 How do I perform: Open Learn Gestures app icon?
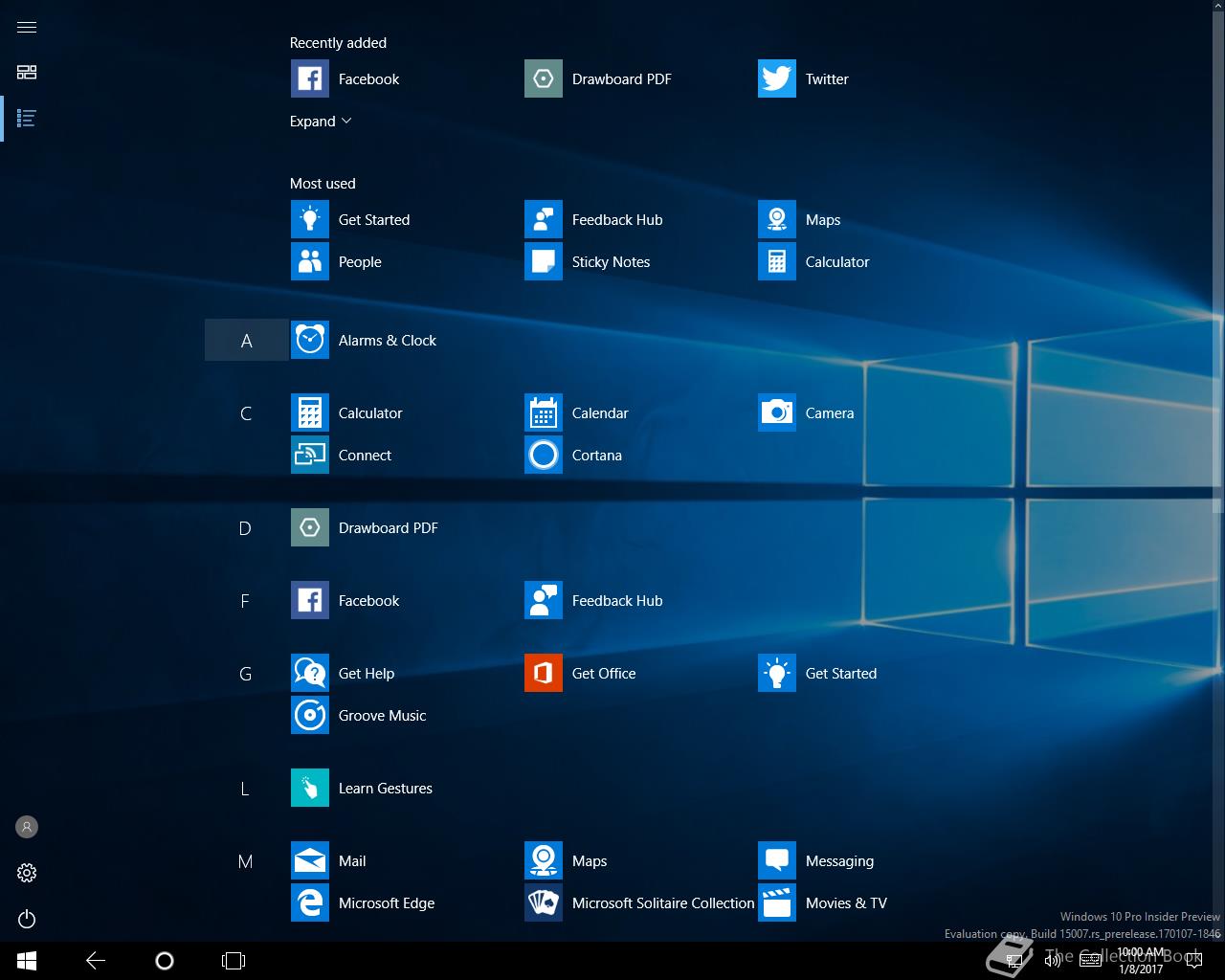(310, 788)
